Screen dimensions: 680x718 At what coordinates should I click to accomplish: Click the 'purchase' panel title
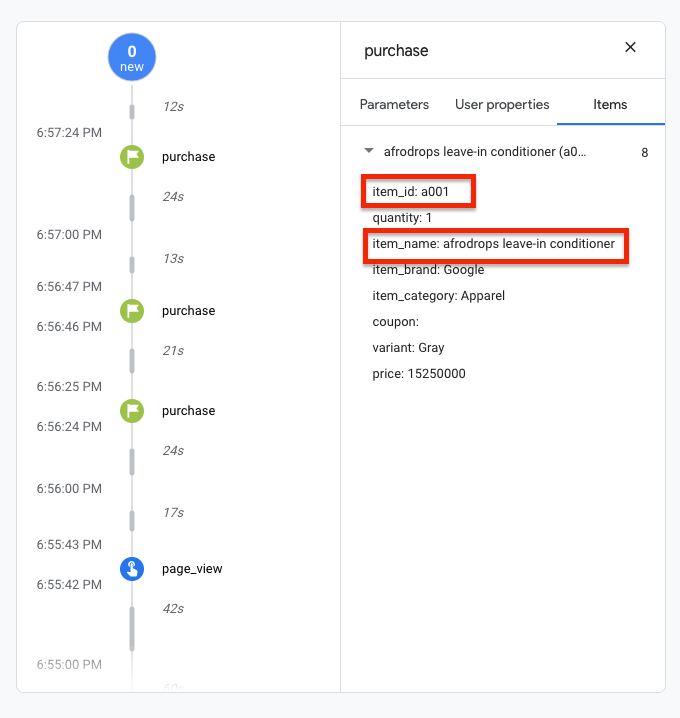click(397, 51)
